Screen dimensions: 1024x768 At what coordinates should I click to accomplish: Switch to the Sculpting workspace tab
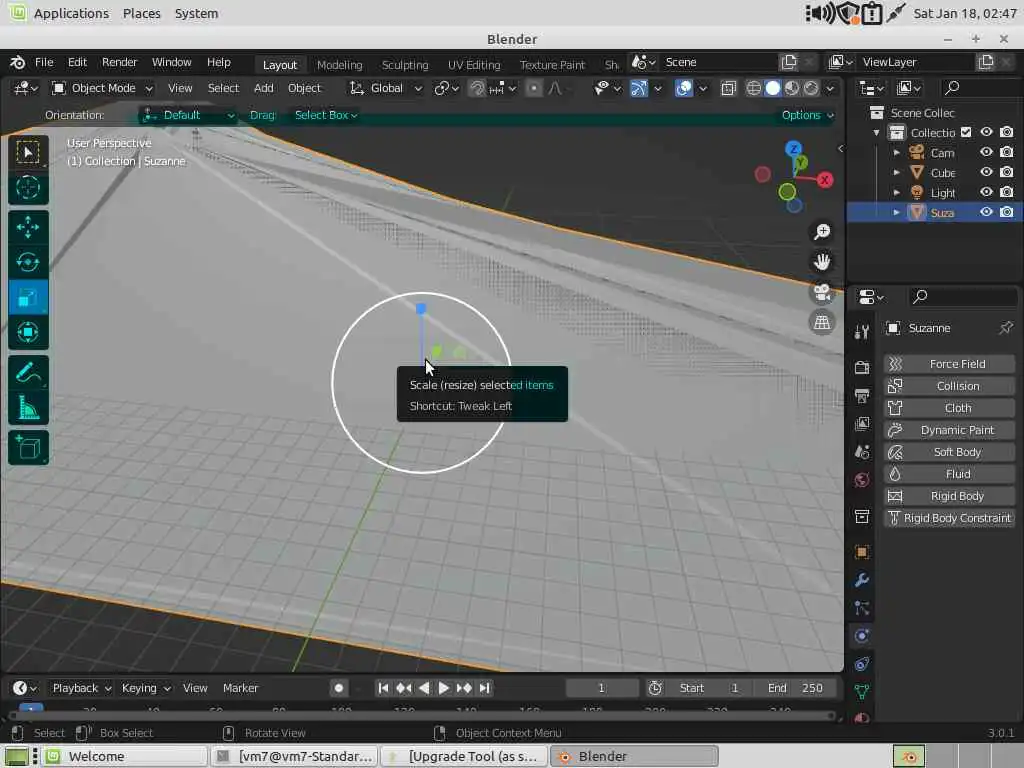click(405, 65)
